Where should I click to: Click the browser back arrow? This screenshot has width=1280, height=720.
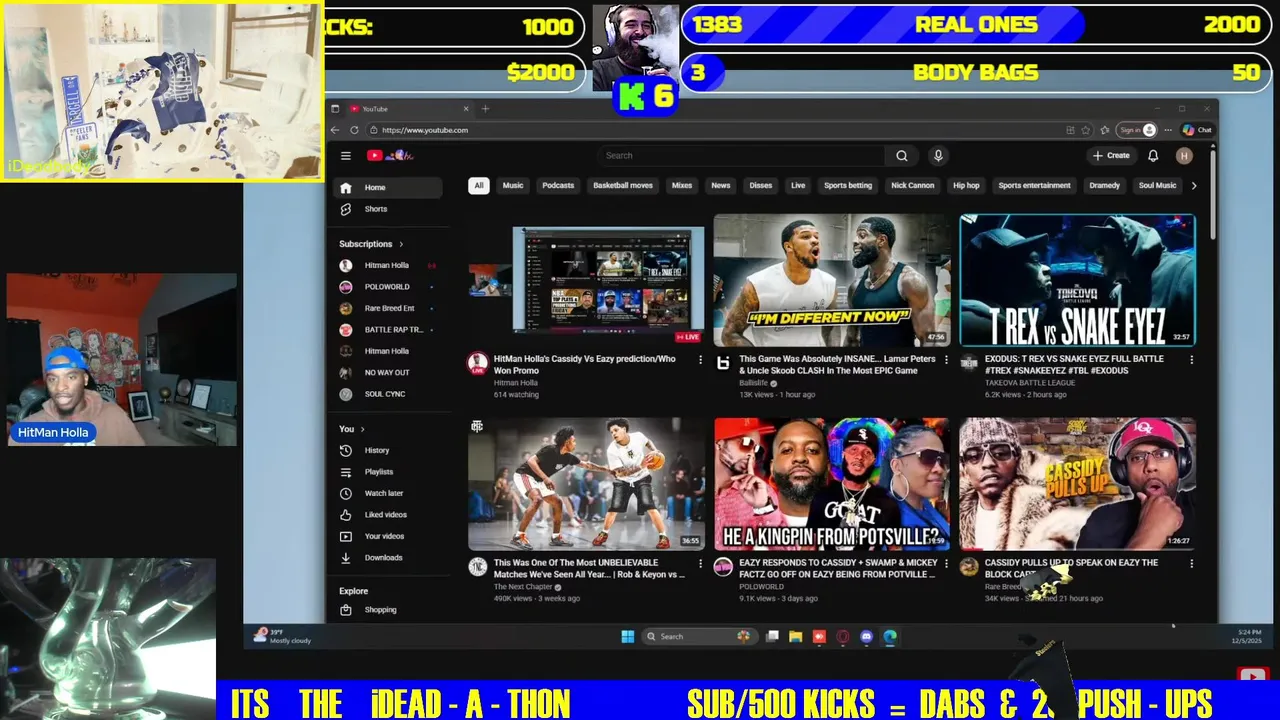coord(335,130)
